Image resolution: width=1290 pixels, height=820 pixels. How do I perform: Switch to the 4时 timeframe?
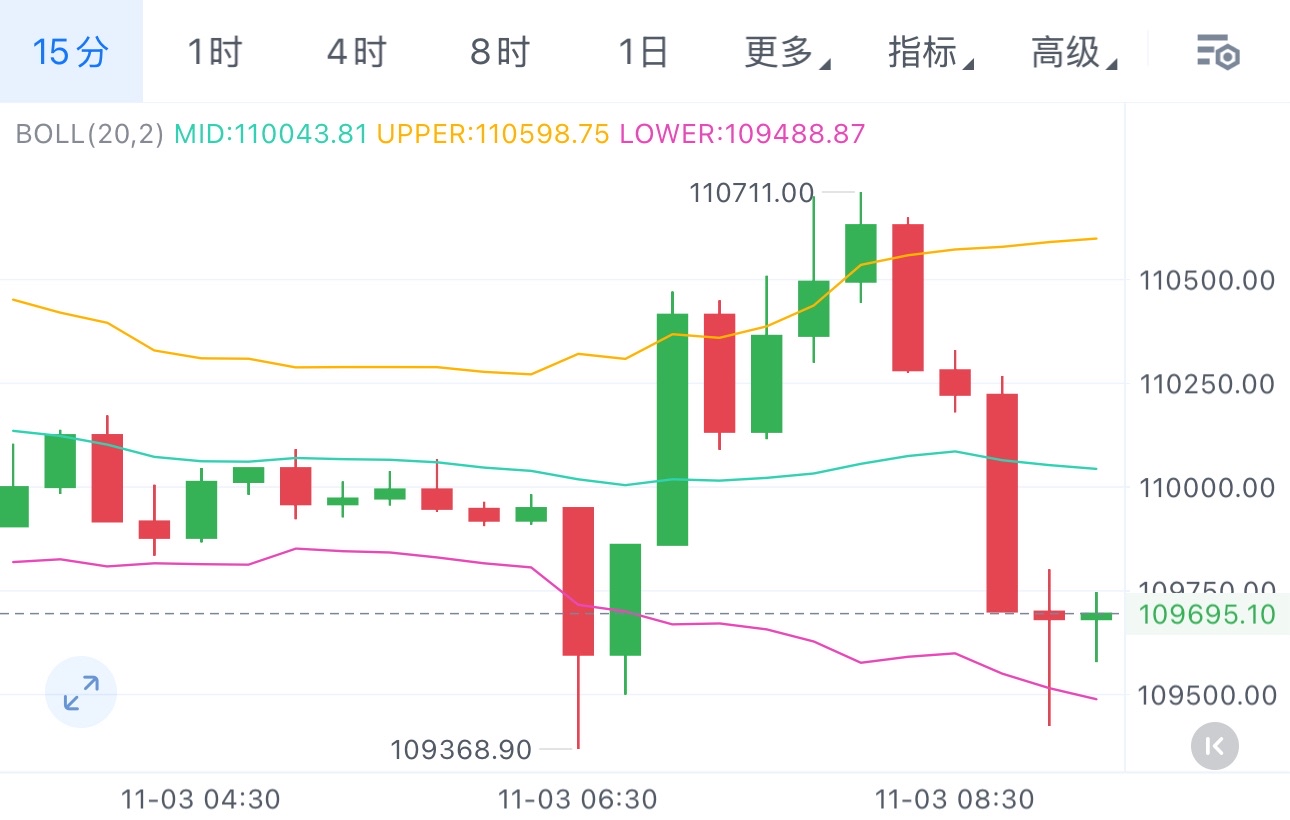coord(356,51)
